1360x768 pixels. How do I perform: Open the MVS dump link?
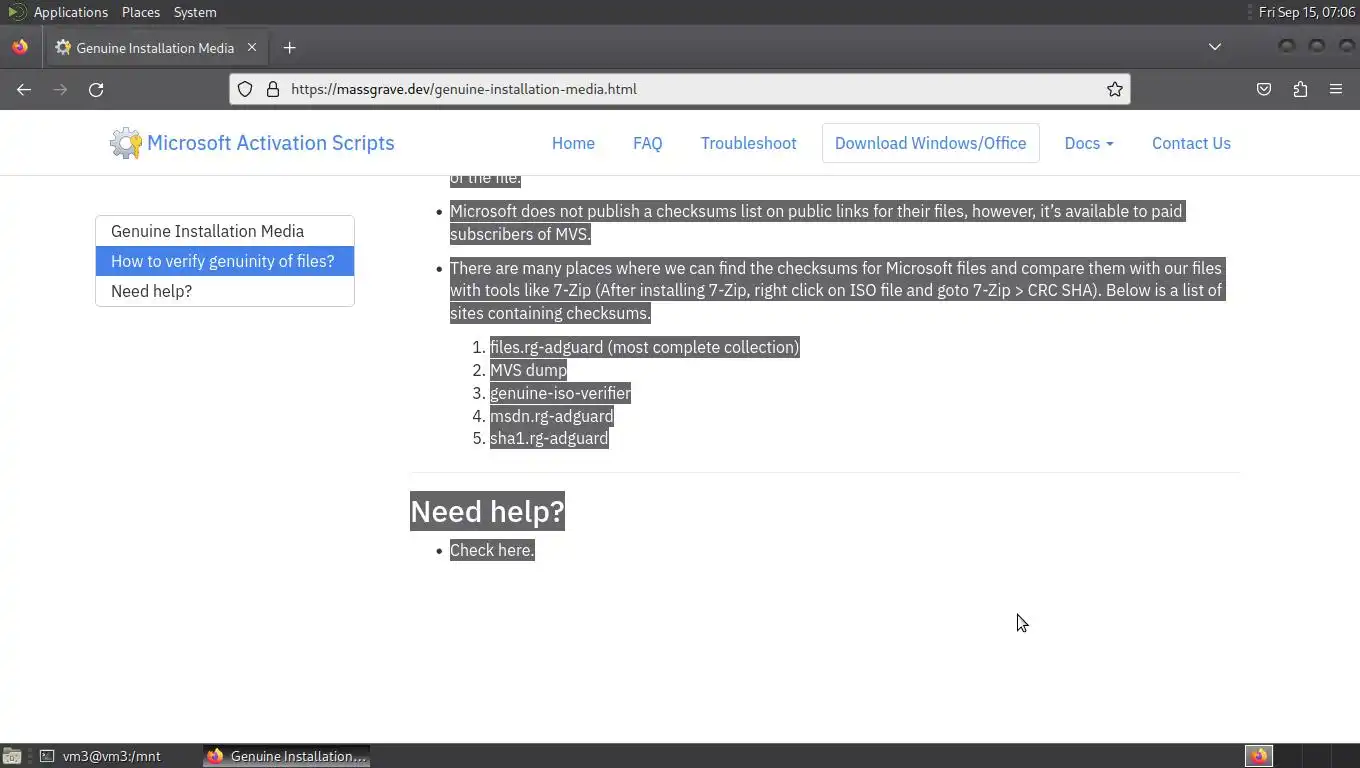pyautogui.click(x=528, y=370)
